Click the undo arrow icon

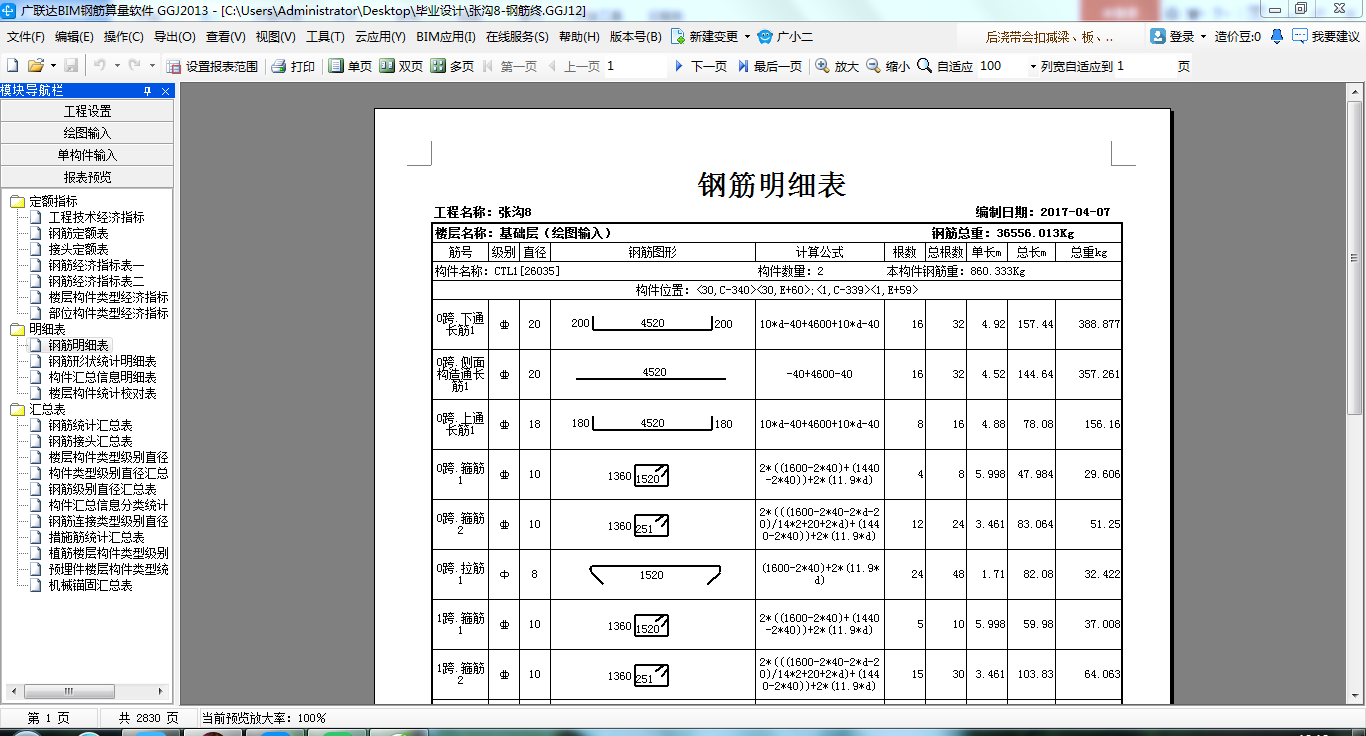[100, 66]
